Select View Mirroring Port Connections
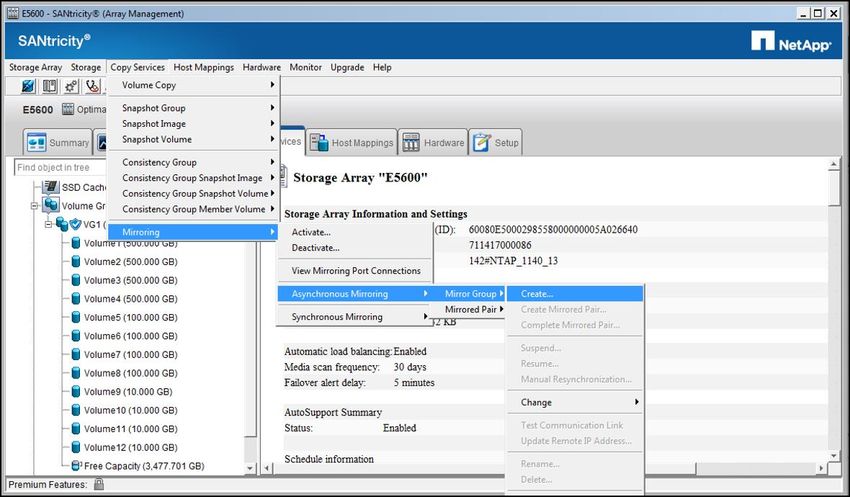 [x=355, y=270]
